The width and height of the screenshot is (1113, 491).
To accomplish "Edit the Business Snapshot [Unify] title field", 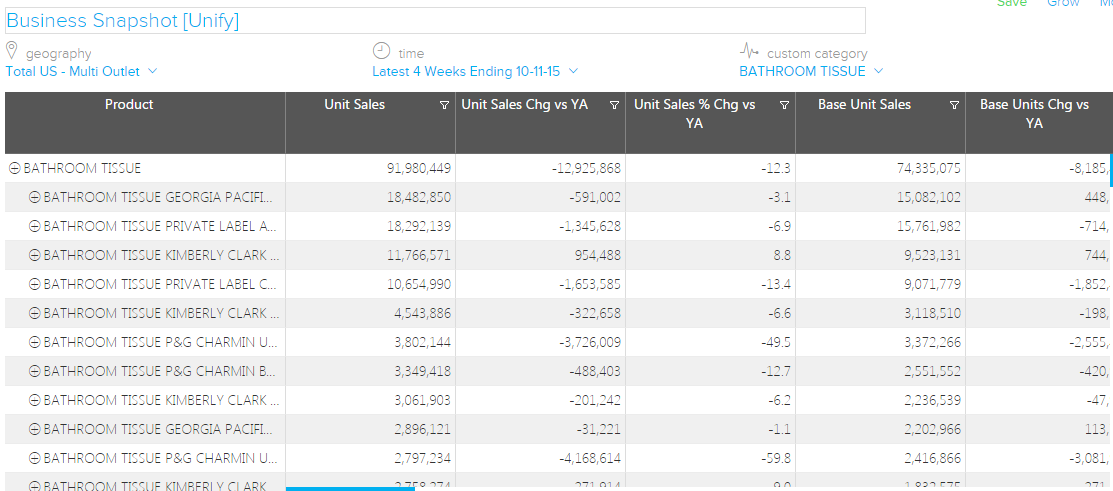I will tap(435, 21).
